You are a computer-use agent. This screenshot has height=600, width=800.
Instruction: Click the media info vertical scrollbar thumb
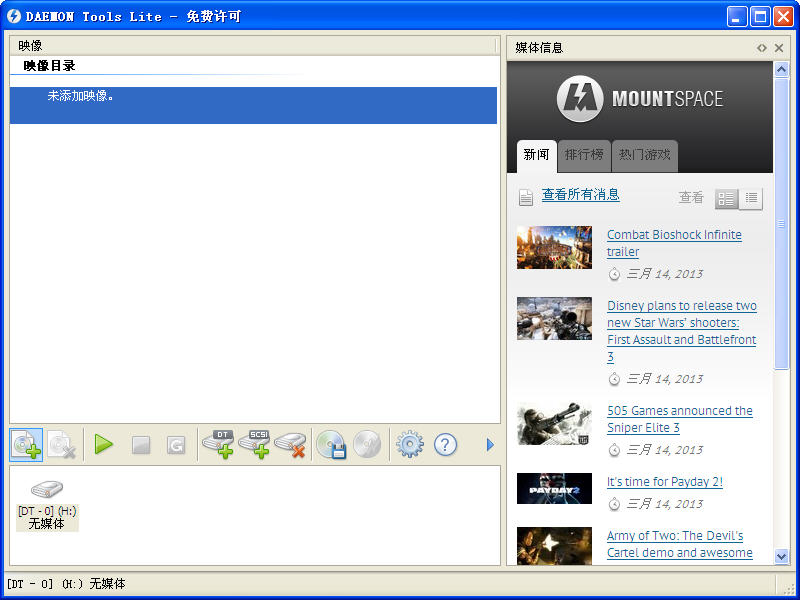pos(781,223)
